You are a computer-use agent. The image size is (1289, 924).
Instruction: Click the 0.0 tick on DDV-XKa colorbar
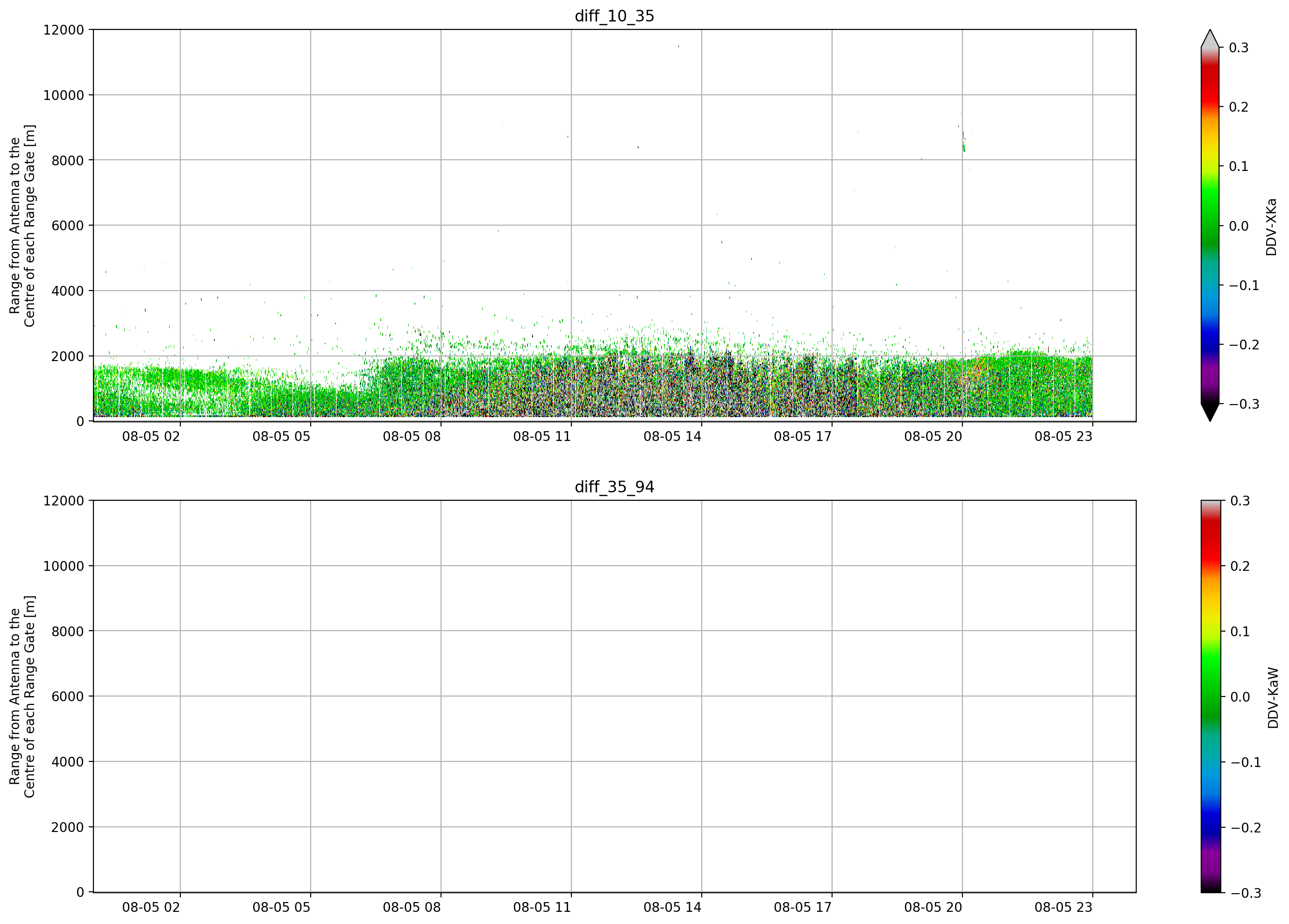click(x=1239, y=226)
